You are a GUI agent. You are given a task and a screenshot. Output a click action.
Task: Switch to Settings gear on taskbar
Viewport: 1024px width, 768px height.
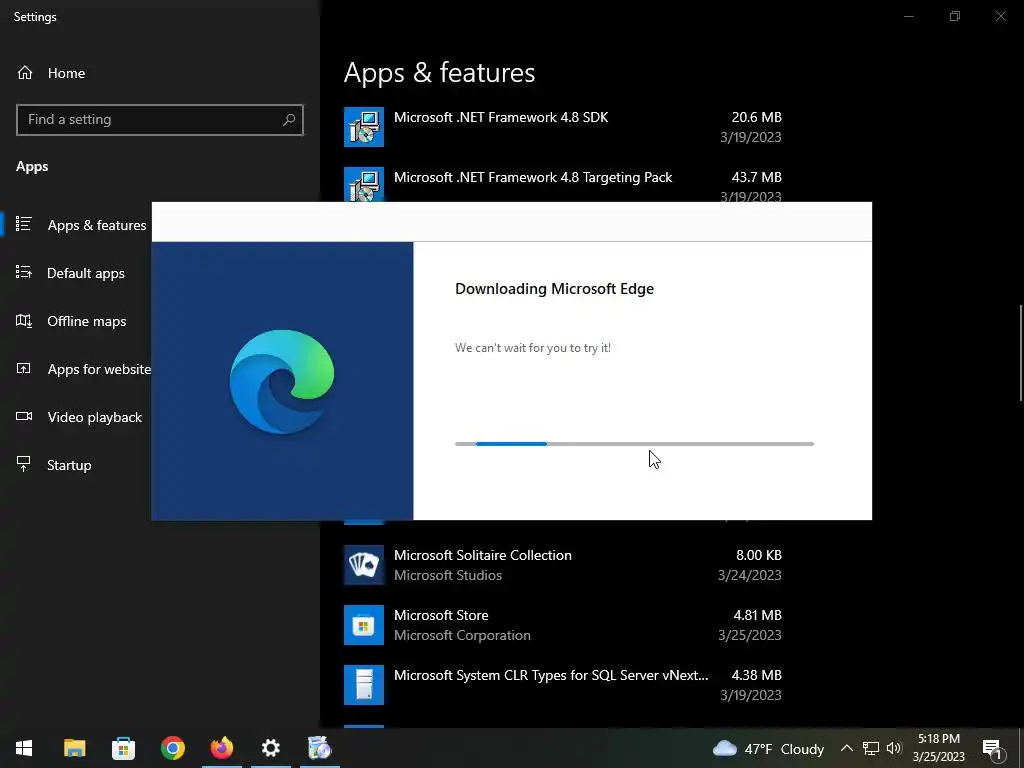tap(271, 748)
